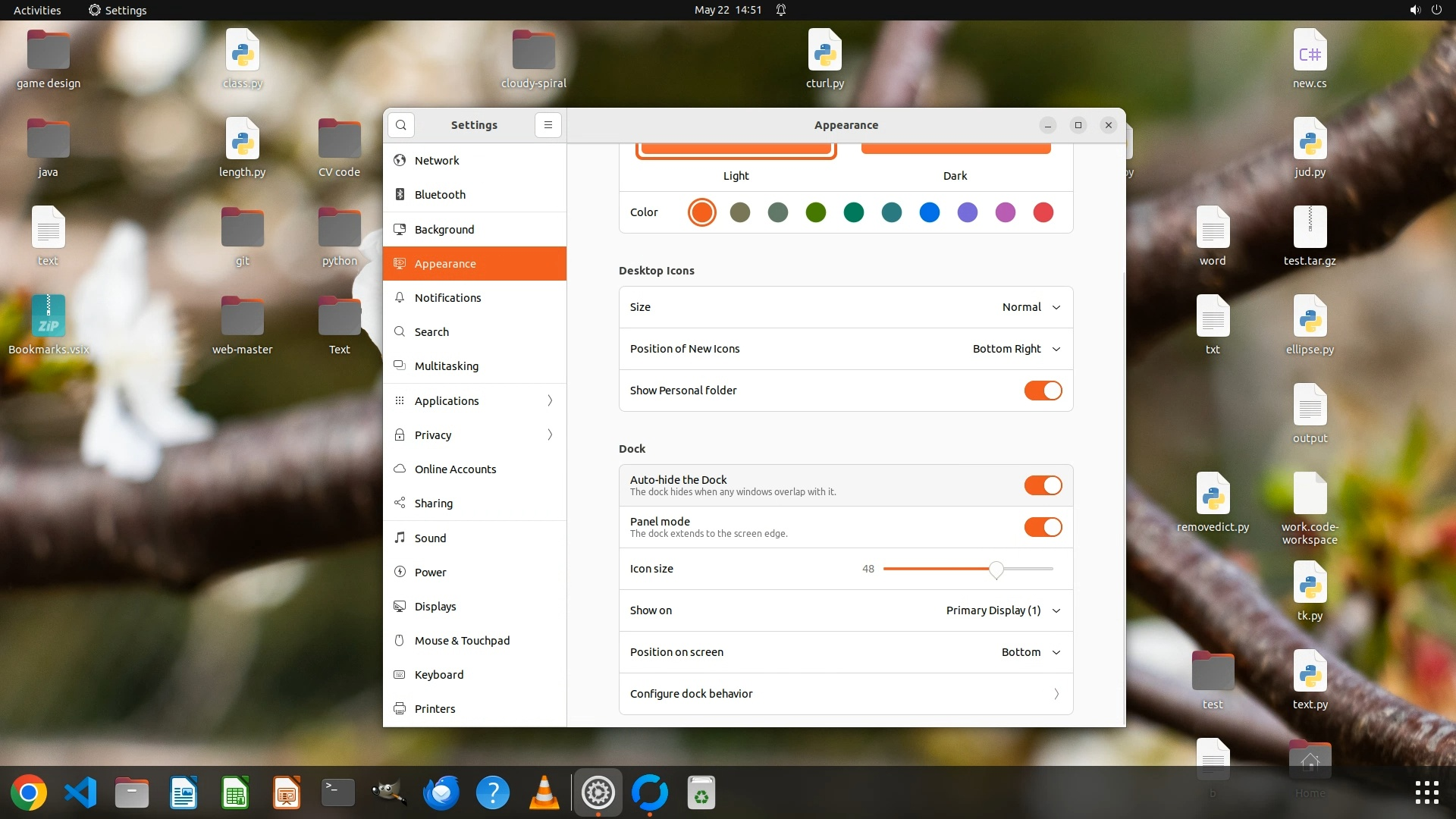Click Activities in the top bar
Viewport: 1456px width, 819px height.
pos(37,10)
